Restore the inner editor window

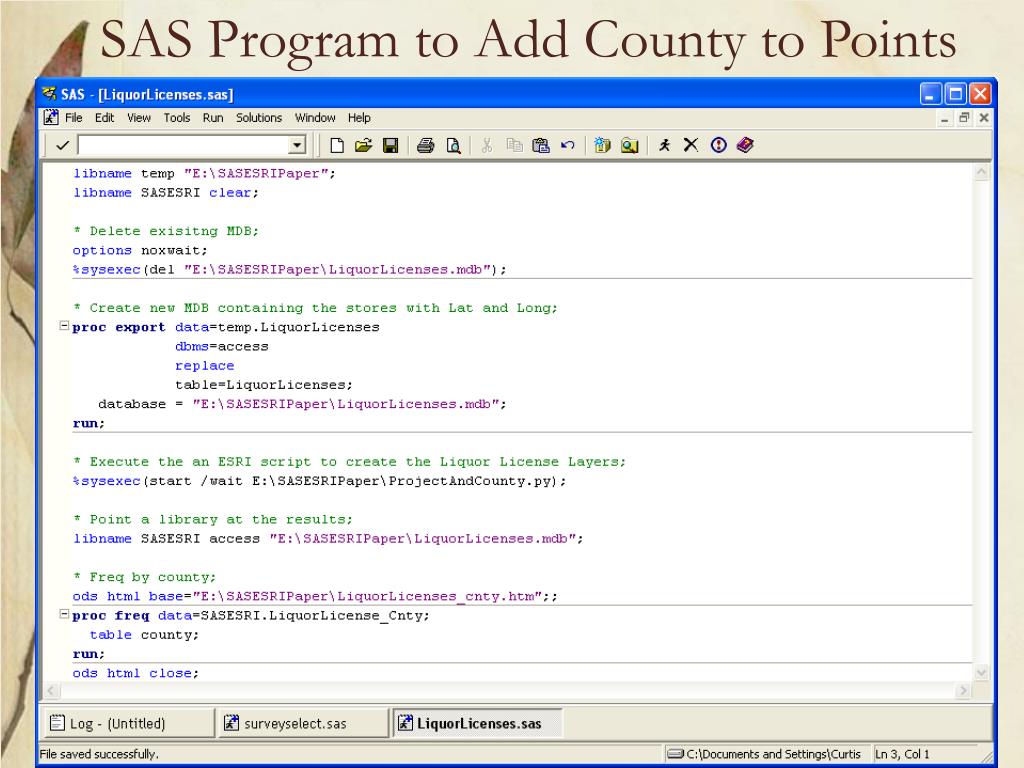pos(964,118)
